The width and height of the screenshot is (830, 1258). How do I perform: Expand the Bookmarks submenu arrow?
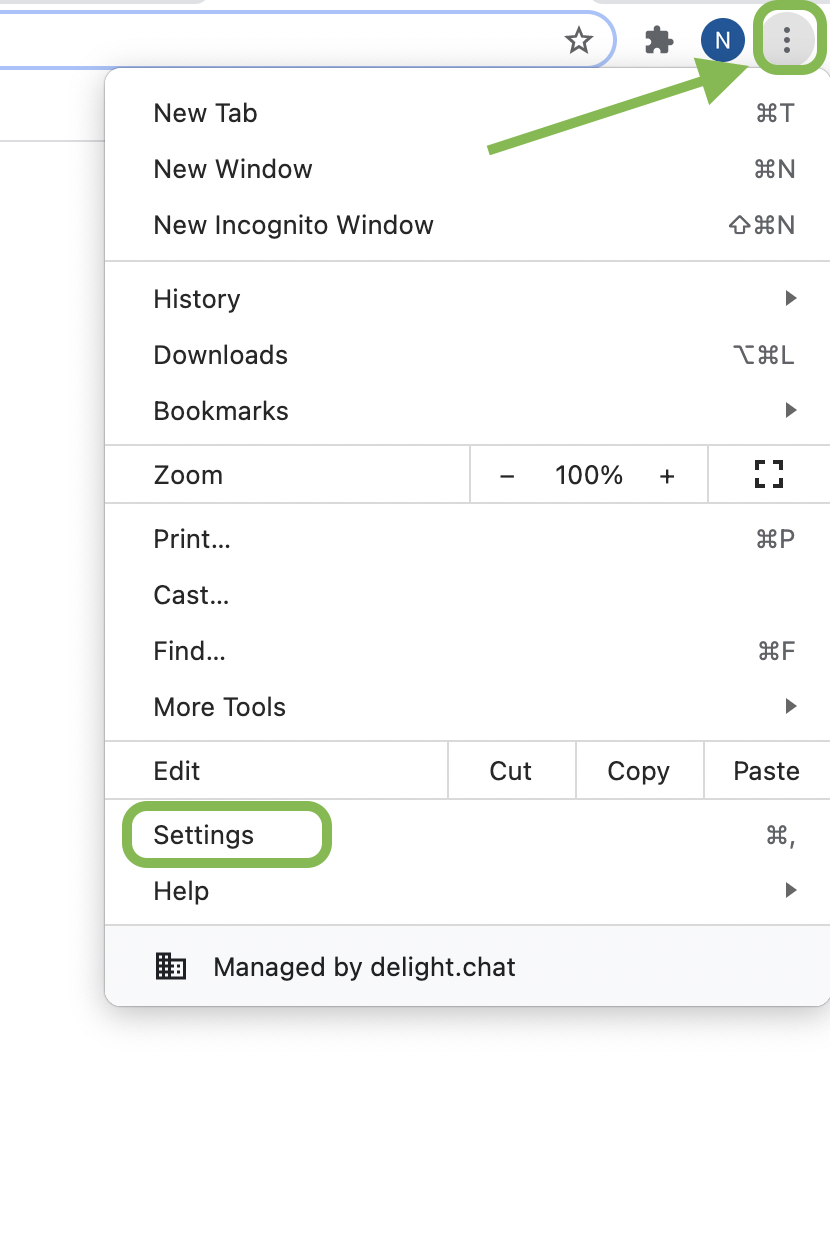click(x=791, y=410)
